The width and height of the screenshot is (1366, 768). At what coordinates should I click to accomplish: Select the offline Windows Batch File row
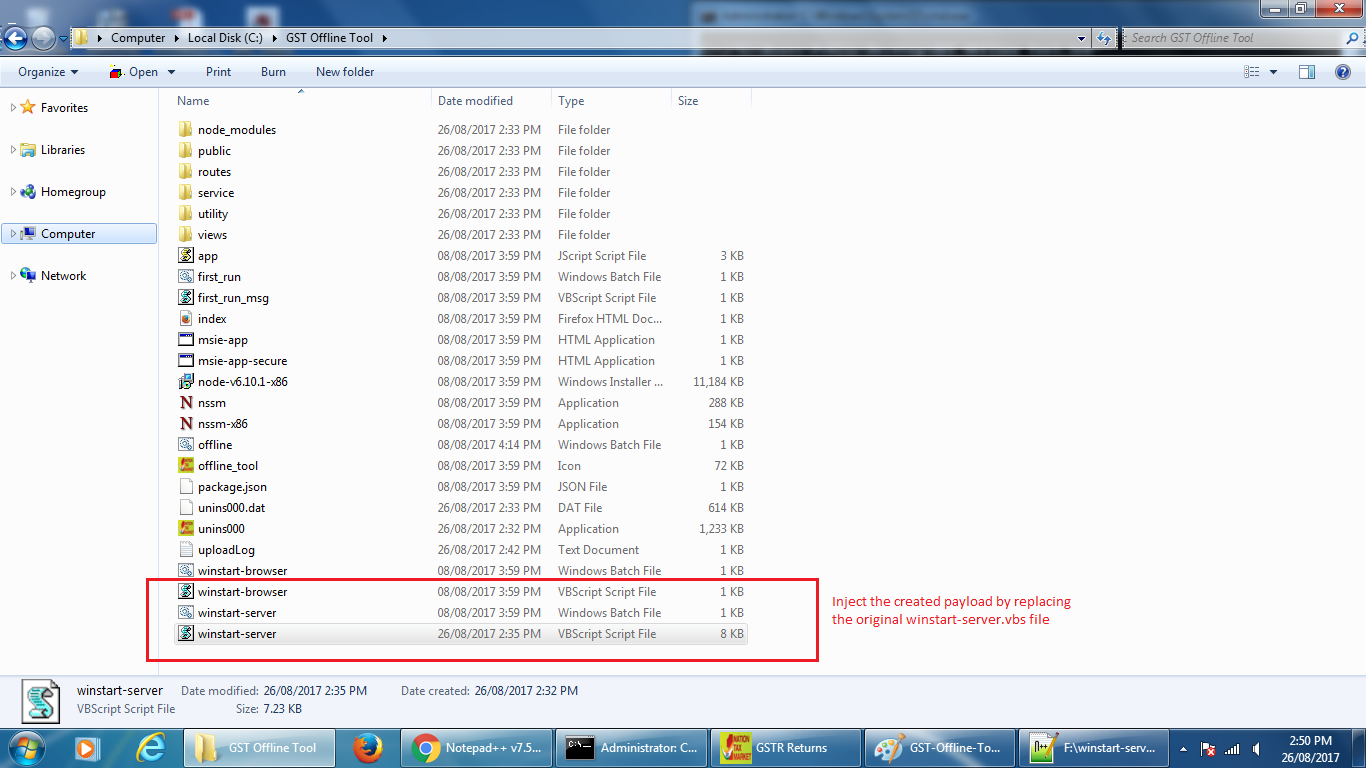[461, 445]
